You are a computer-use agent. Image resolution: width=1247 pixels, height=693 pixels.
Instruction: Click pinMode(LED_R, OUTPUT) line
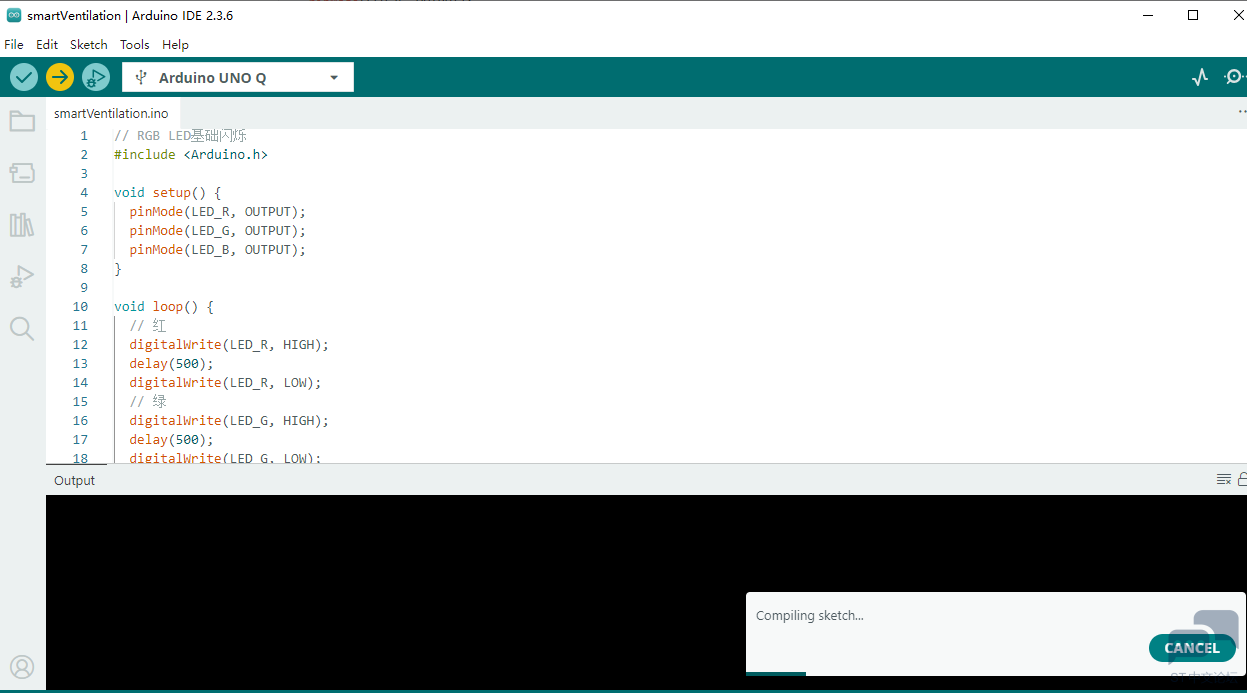(218, 212)
